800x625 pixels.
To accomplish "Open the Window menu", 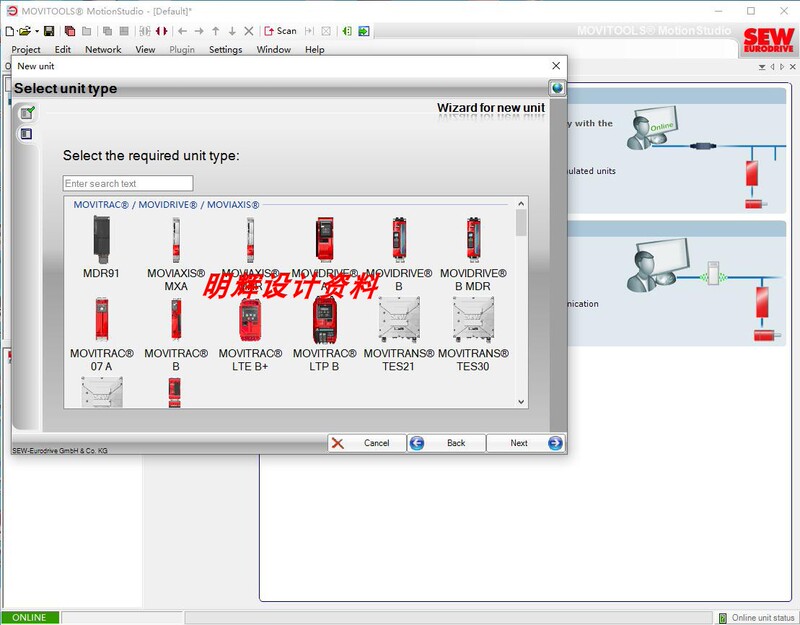I will click(x=274, y=49).
